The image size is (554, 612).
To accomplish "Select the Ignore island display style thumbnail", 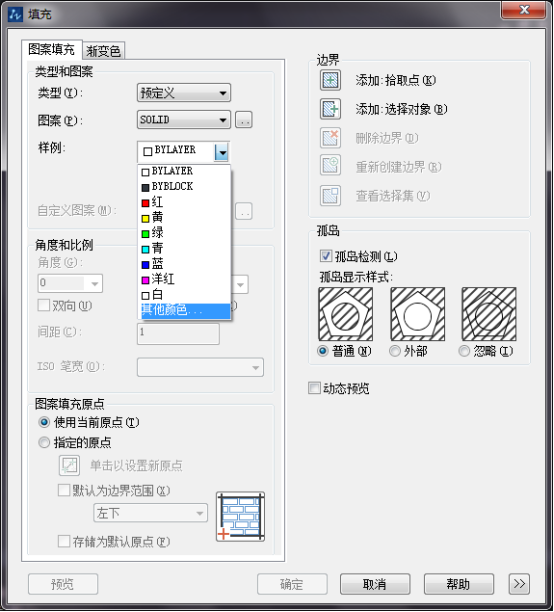I will [x=489, y=314].
